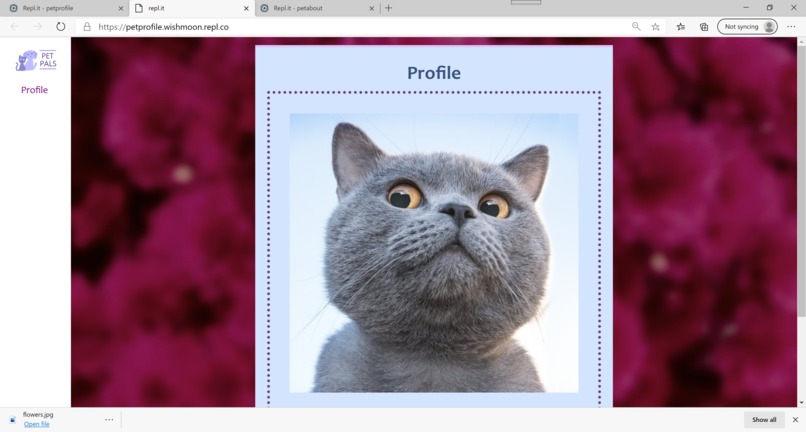Viewport: 806px width, 432px height.
Task: Close the Repl.it - petabout tab
Action: tap(372, 8)
